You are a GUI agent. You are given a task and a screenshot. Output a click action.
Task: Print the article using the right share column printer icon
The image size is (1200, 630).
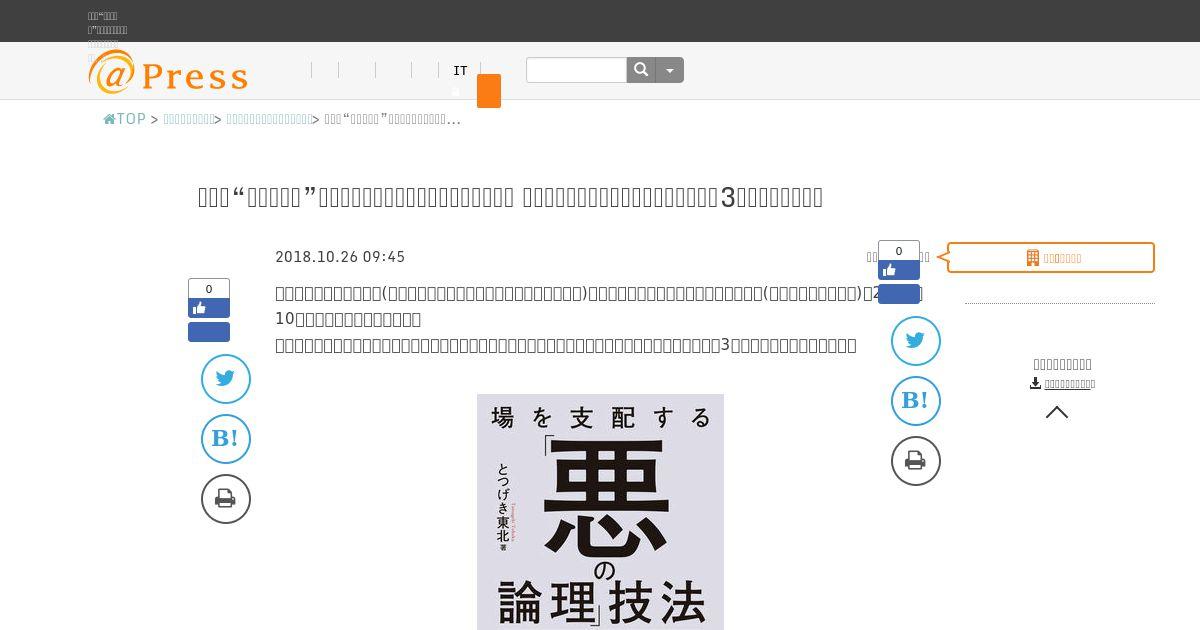coord(916,461)
